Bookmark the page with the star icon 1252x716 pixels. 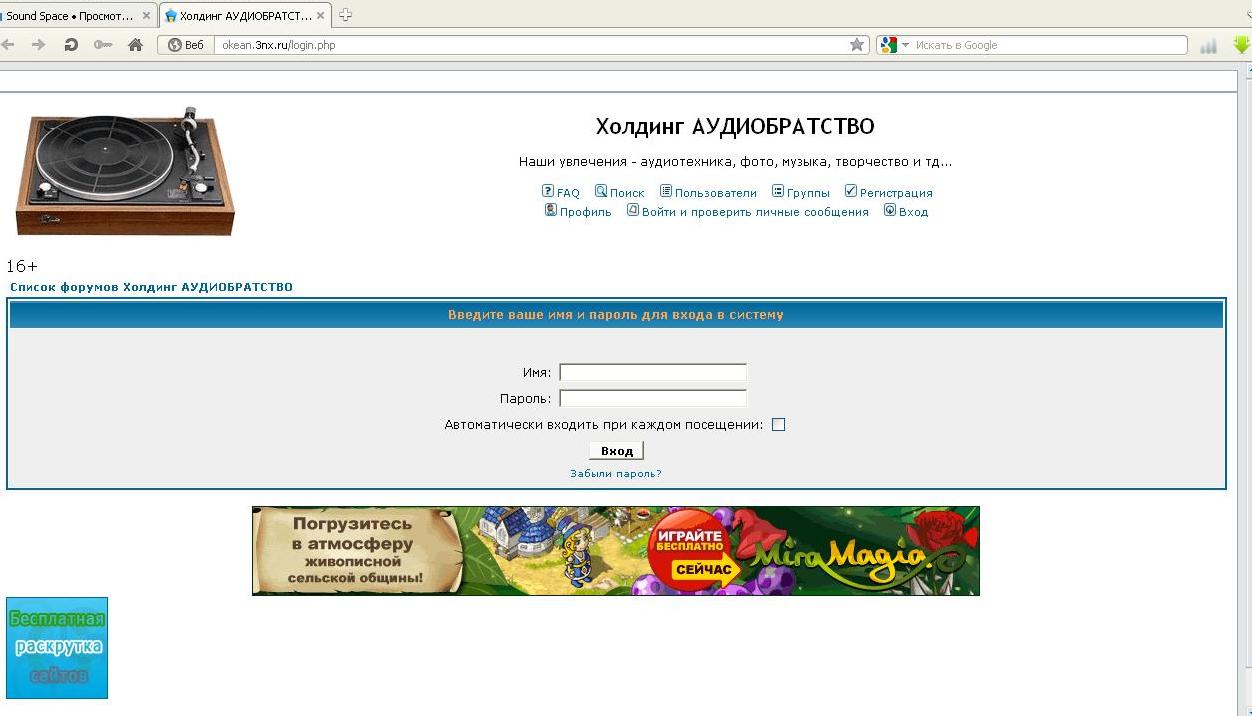point(857,45)
